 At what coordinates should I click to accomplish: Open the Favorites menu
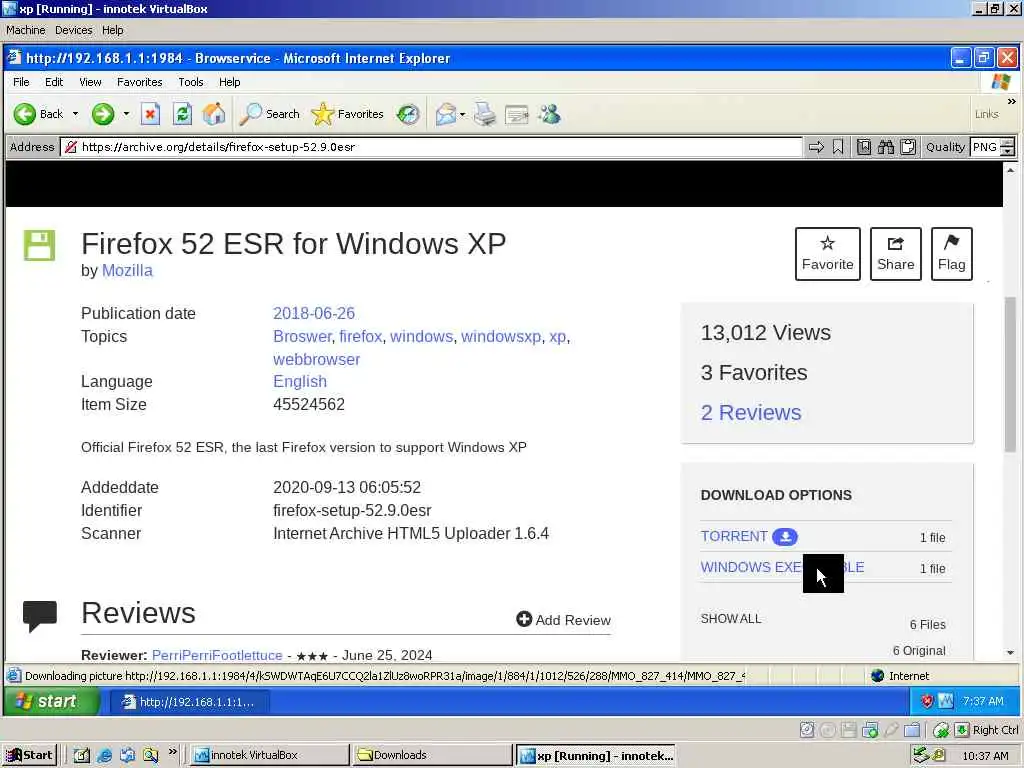click(x=139, y=82)
